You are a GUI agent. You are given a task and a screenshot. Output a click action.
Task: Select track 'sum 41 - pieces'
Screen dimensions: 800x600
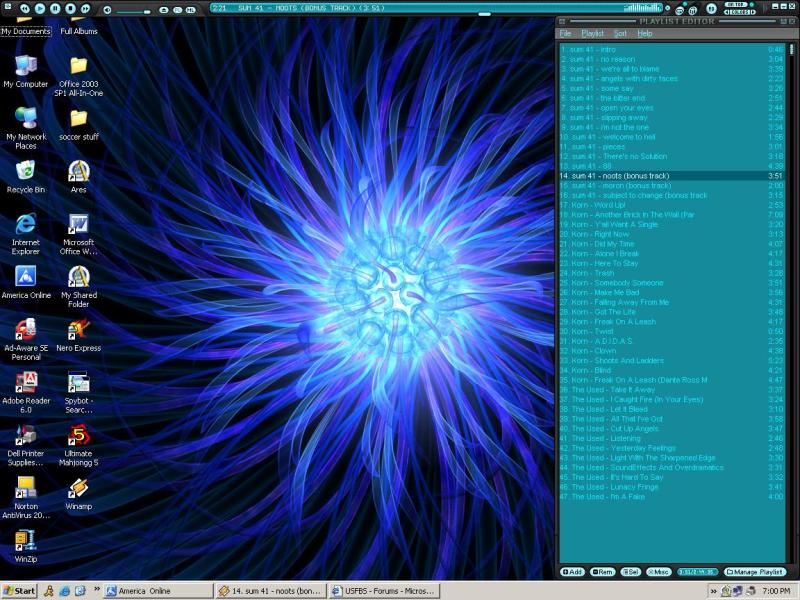[x=671, y=147]
